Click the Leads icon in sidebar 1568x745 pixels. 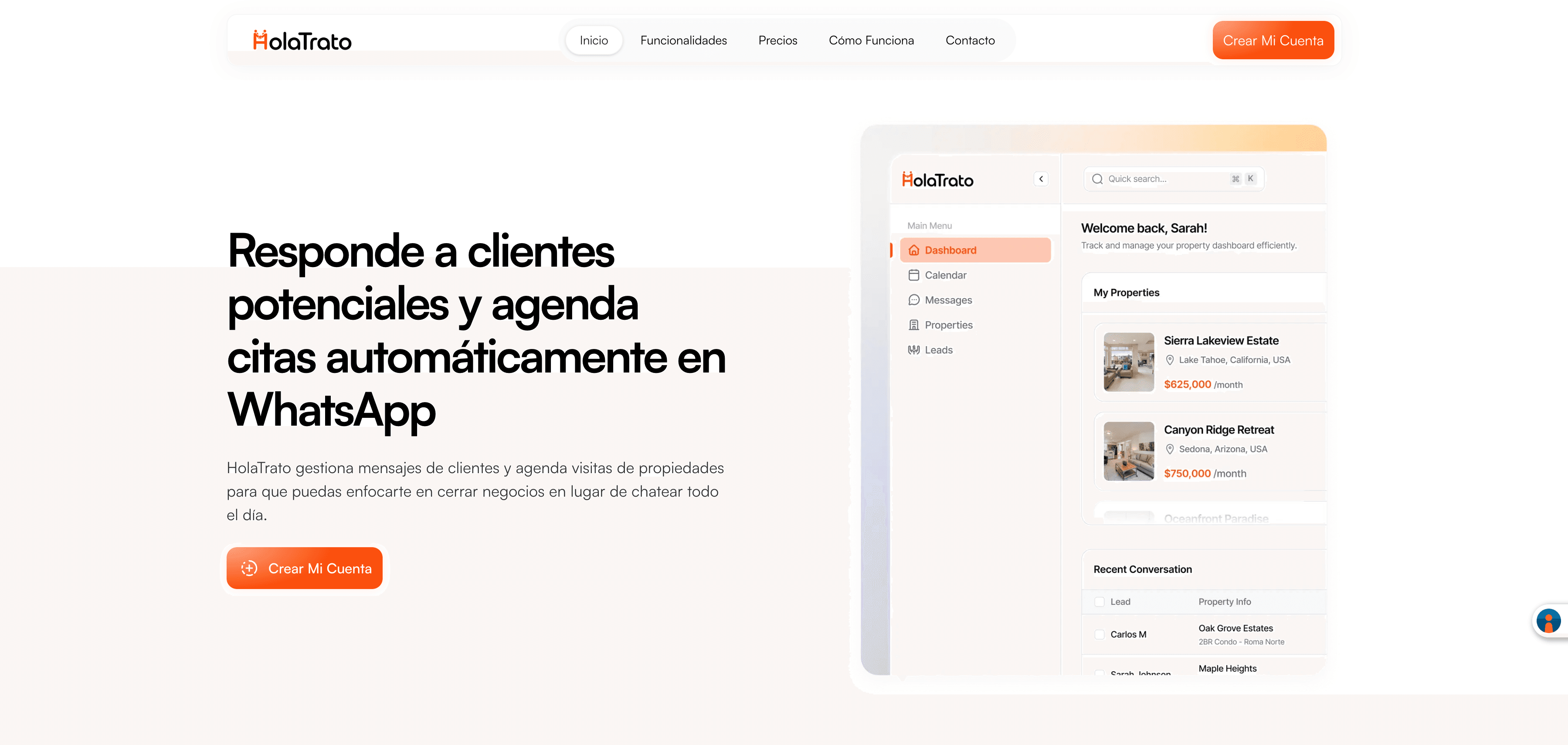tap(914, 350)
